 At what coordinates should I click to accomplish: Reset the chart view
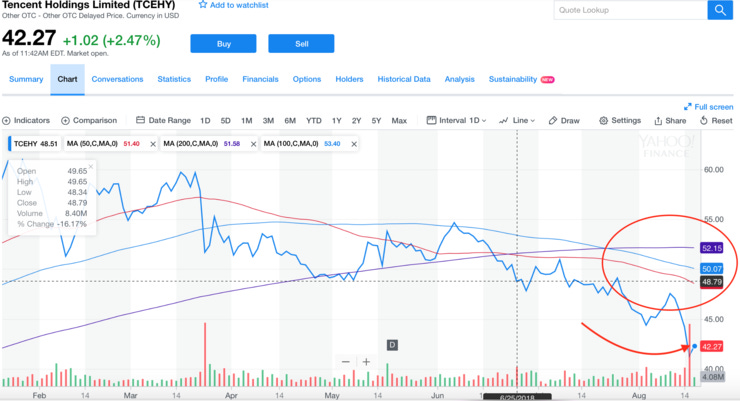click(x=716, y=120)
